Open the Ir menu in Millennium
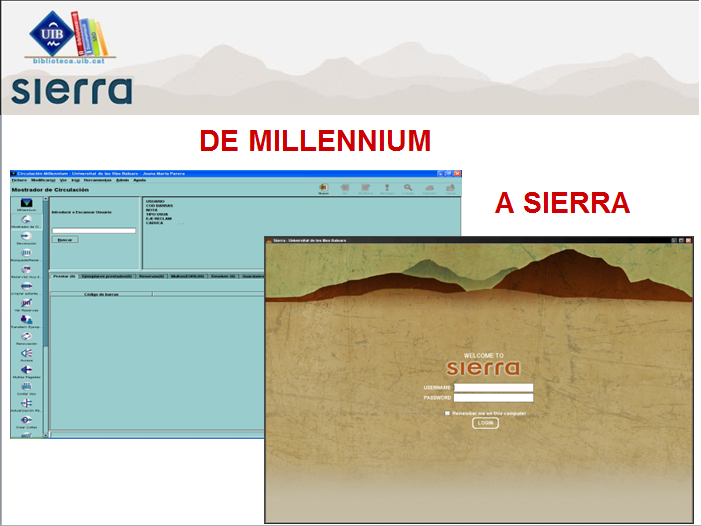This screenshot has height=526, width=701. click(x=76, y=180)
